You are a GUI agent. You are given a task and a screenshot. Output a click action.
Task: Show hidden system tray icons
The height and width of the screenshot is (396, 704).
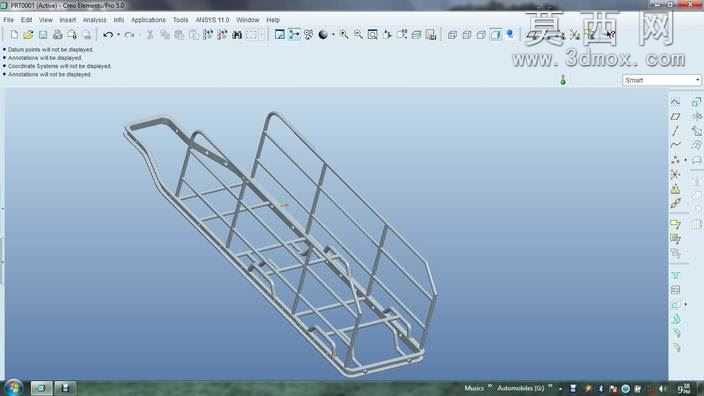(x=560, y=389)
